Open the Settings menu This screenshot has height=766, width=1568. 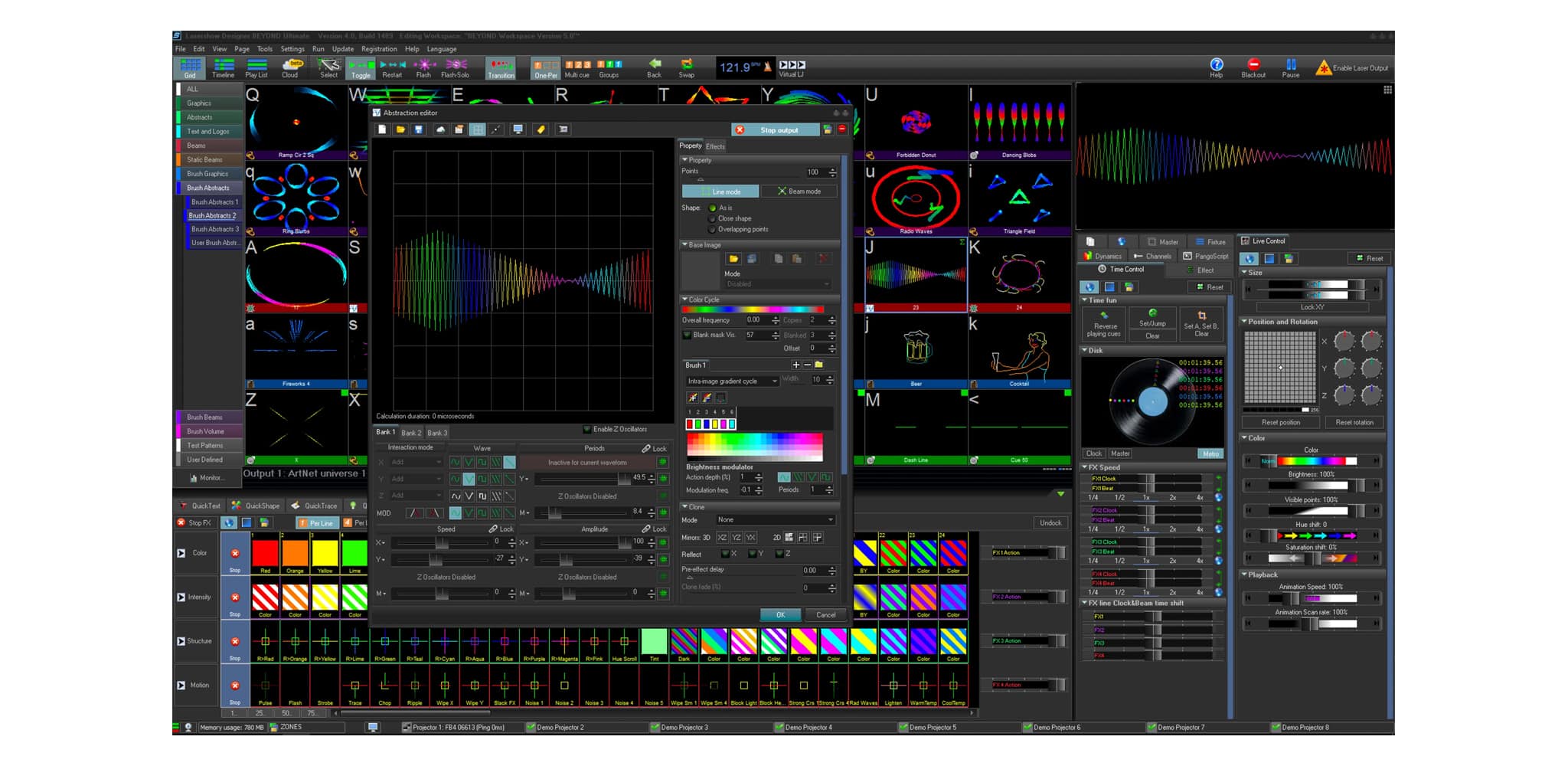click(x=292, y=49)
